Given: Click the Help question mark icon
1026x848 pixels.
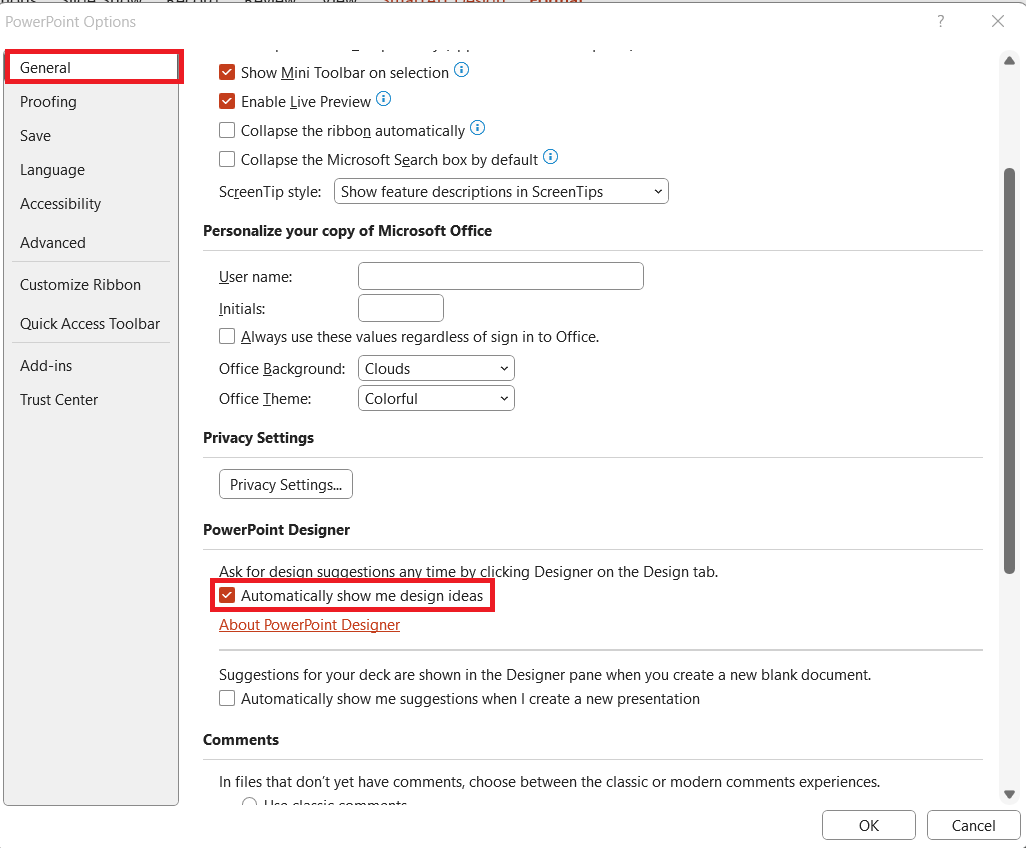Looking at the screenshot, I should (940, 22).
